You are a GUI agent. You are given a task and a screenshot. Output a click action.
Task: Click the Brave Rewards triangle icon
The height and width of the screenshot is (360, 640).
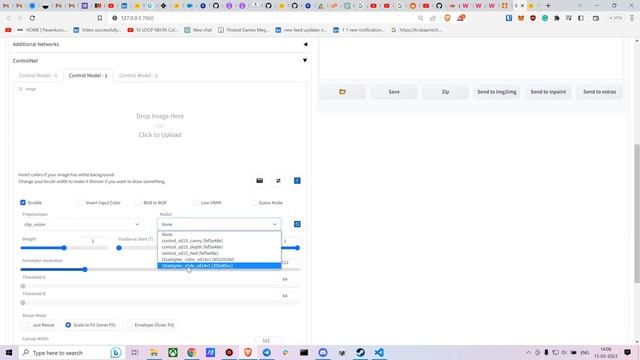tap(461, 18)
